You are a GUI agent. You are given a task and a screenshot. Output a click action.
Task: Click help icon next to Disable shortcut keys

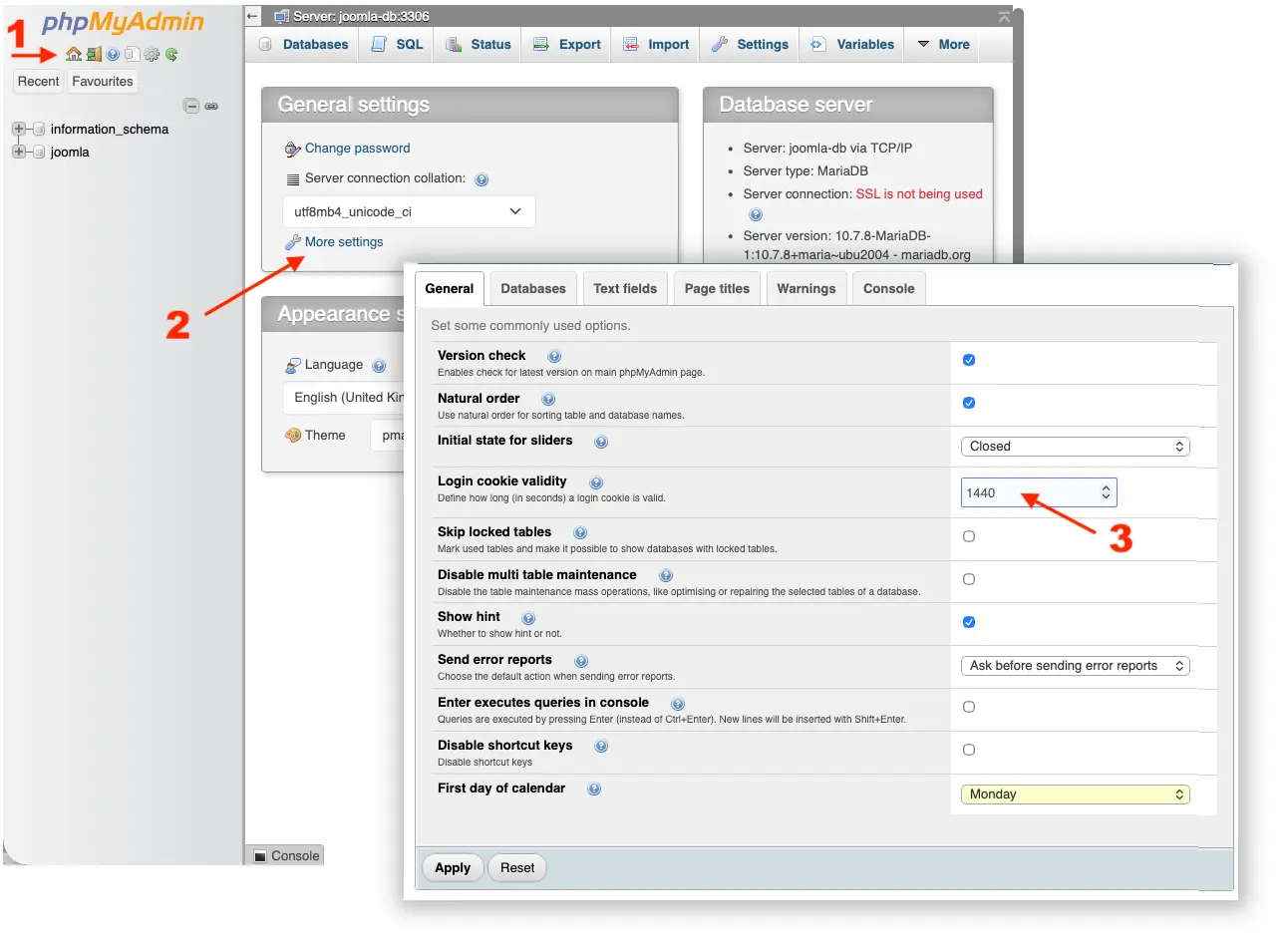point(601,746)
